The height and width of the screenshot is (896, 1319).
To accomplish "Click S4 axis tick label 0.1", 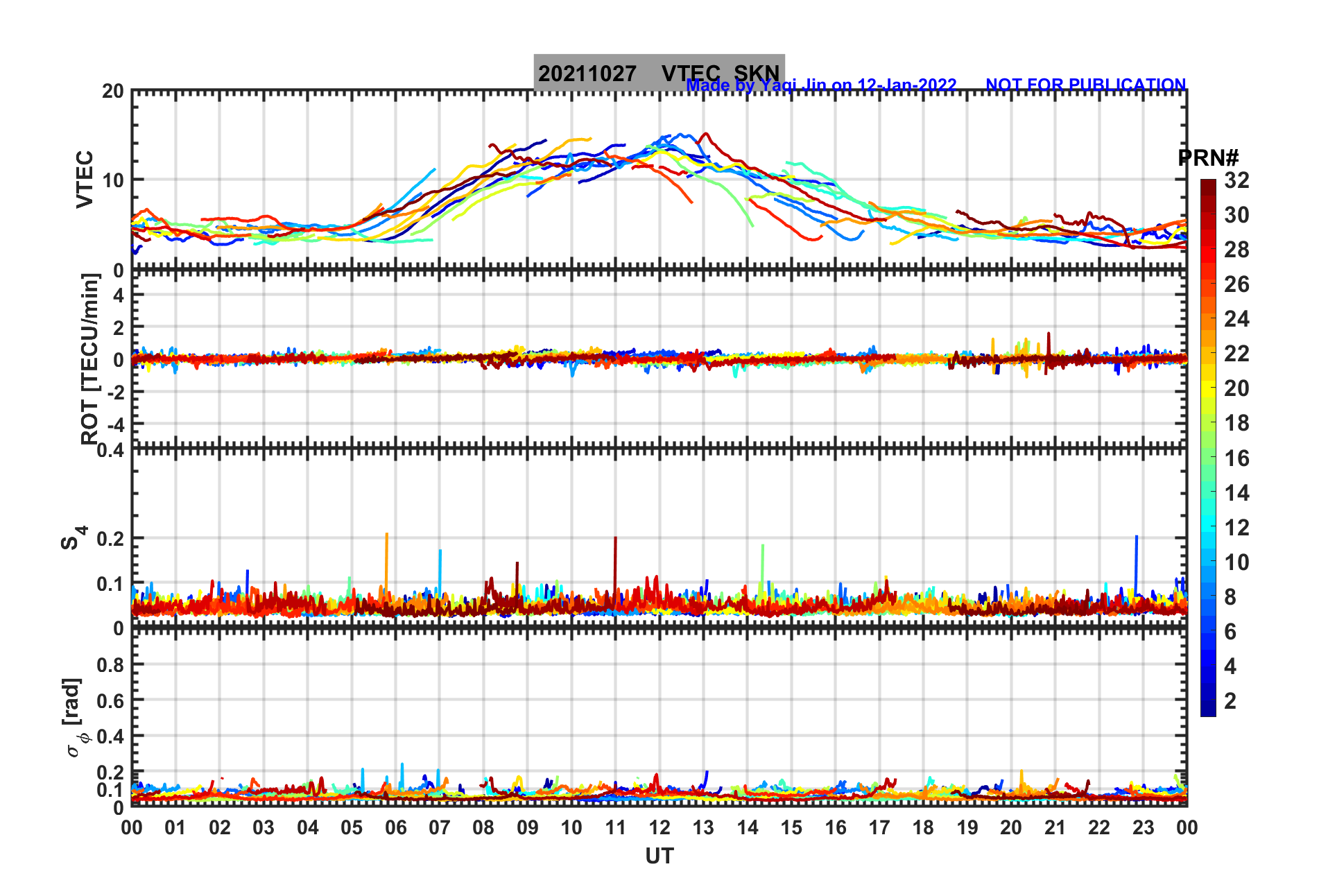I will click(x=111, y=584).
